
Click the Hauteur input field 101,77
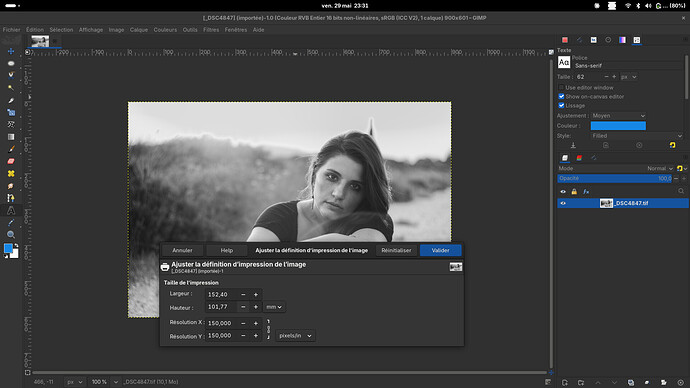pos(222,307)
